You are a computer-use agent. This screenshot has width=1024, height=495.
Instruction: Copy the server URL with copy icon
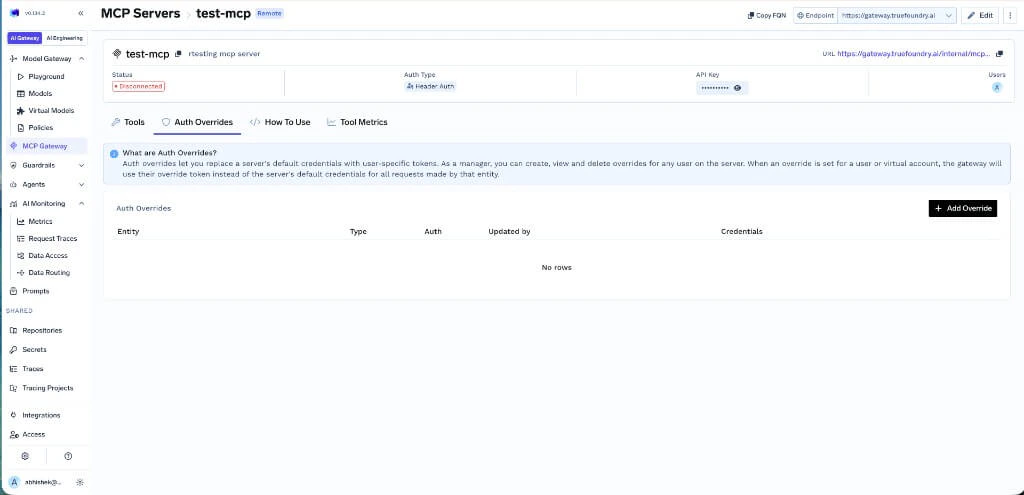click(x=999, y=54)
